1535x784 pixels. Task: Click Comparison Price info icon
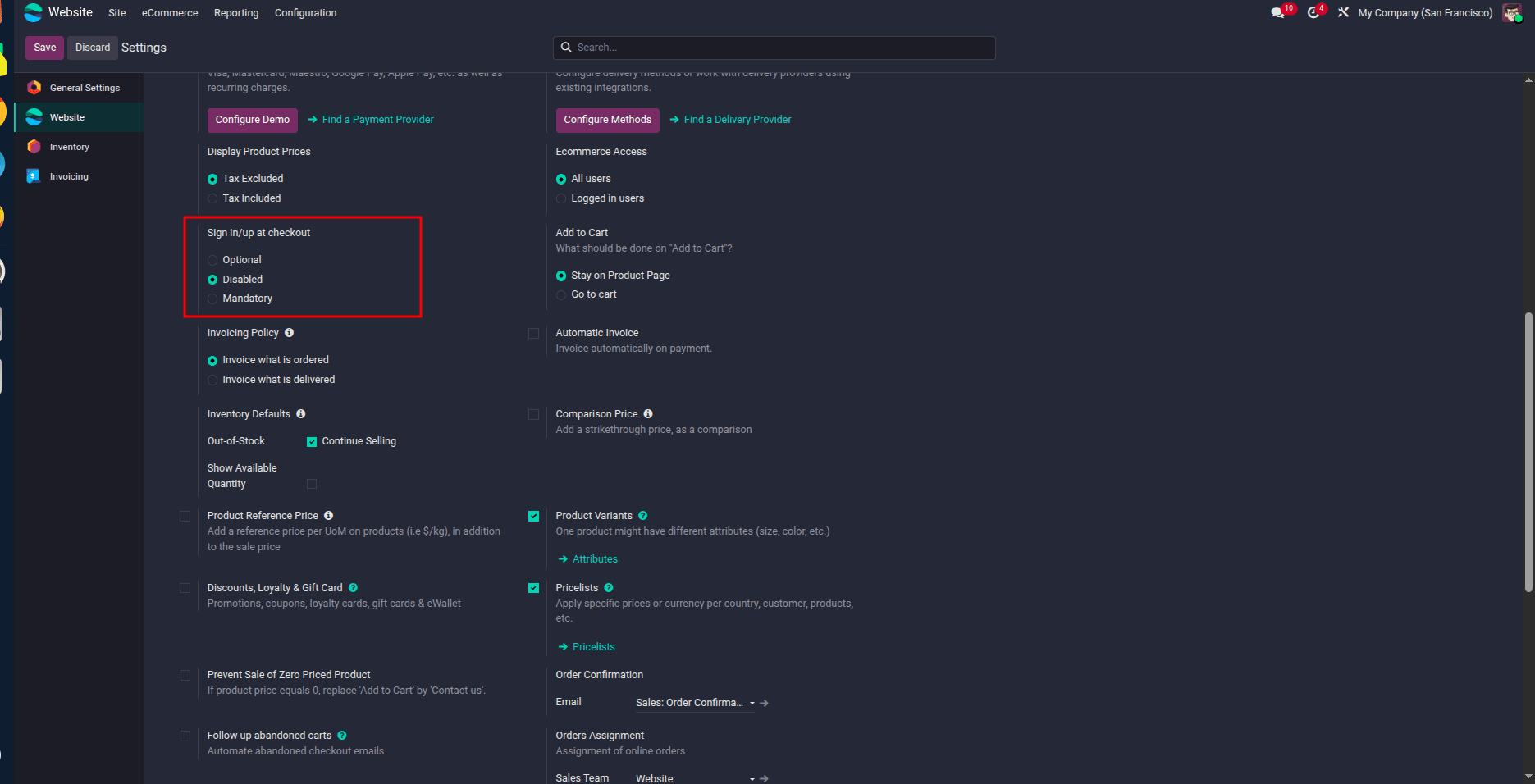click(x=648, y=414)
